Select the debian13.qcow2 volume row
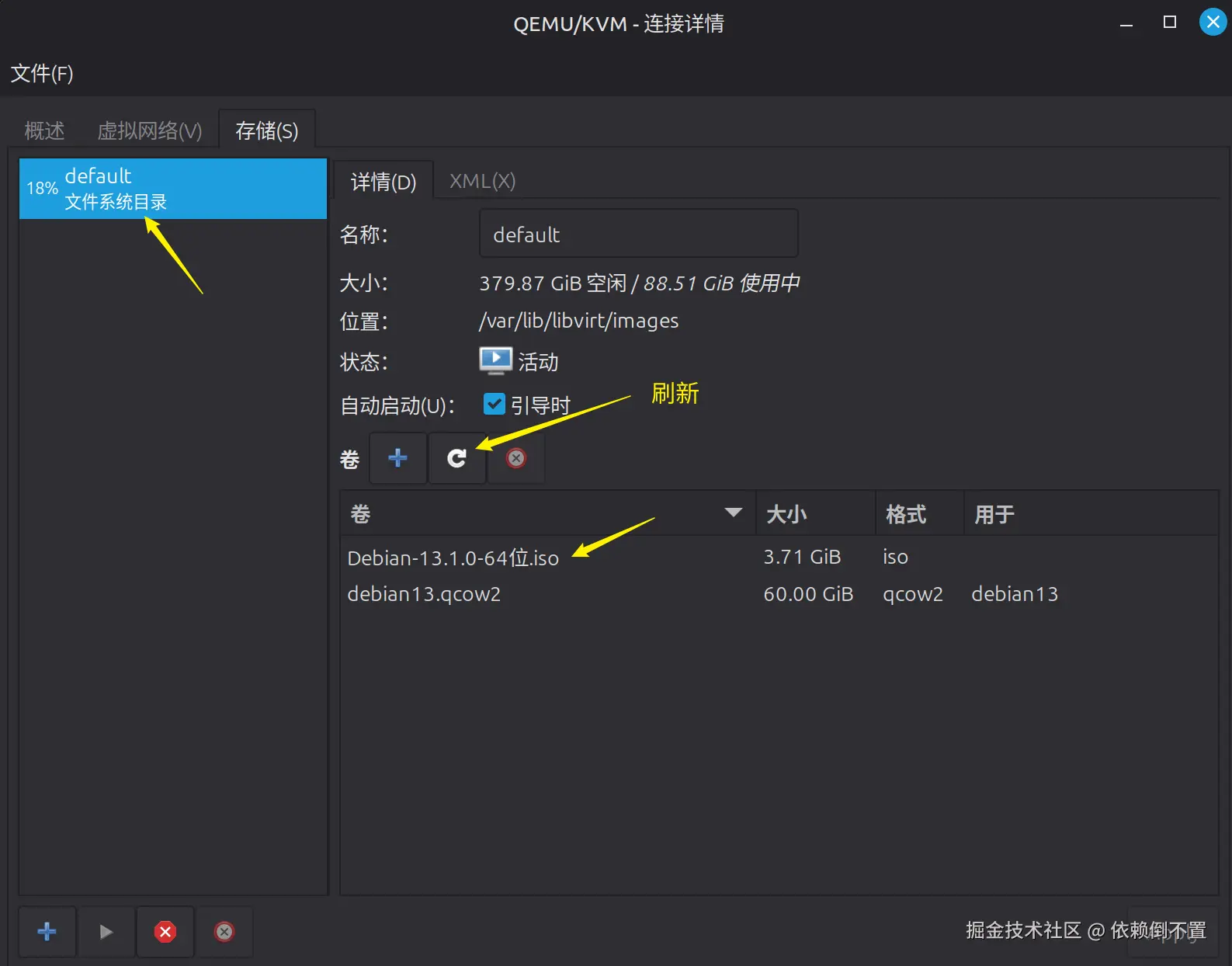 point(779,594)
